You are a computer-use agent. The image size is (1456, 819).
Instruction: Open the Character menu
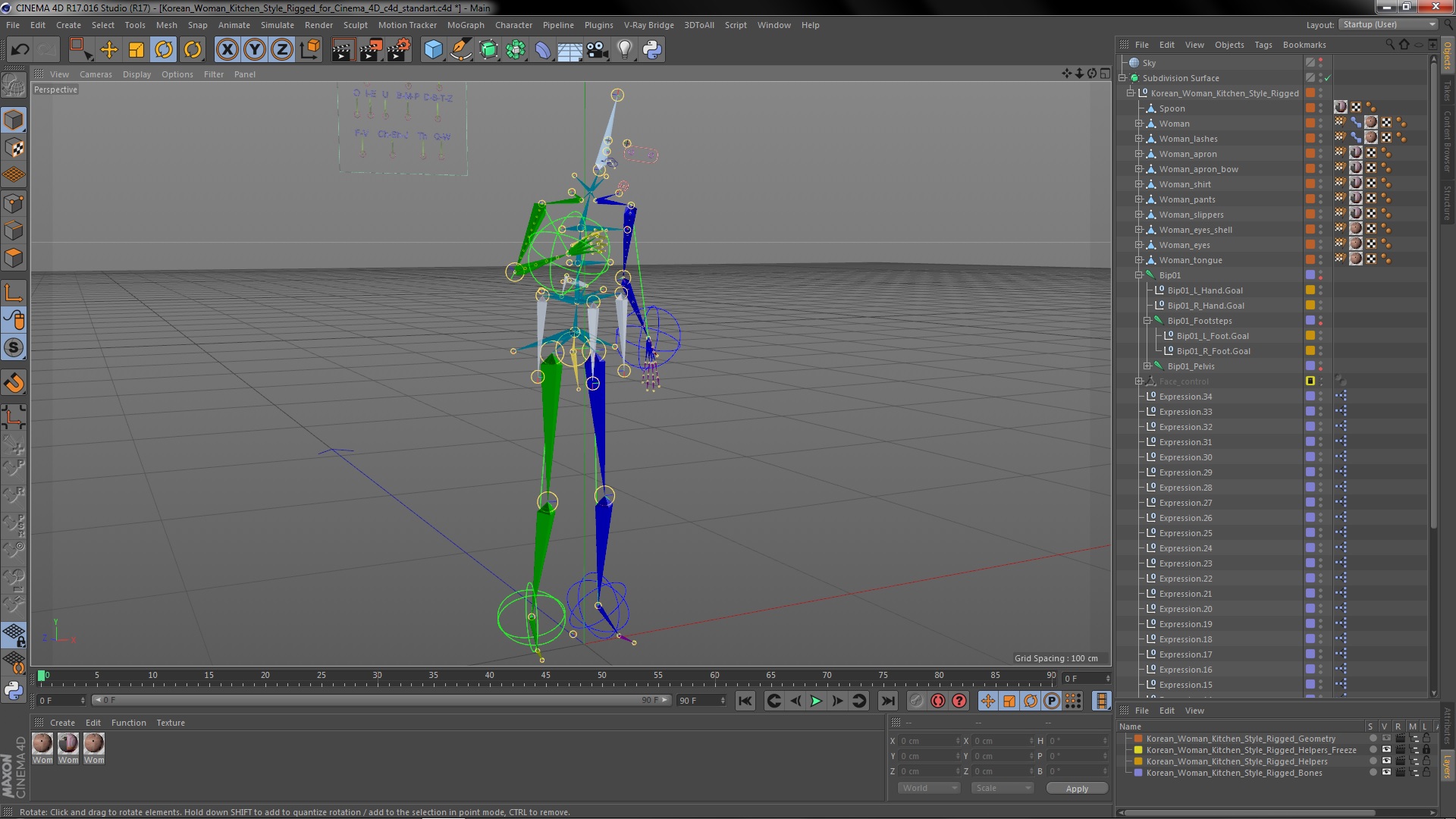coord(513,25)
